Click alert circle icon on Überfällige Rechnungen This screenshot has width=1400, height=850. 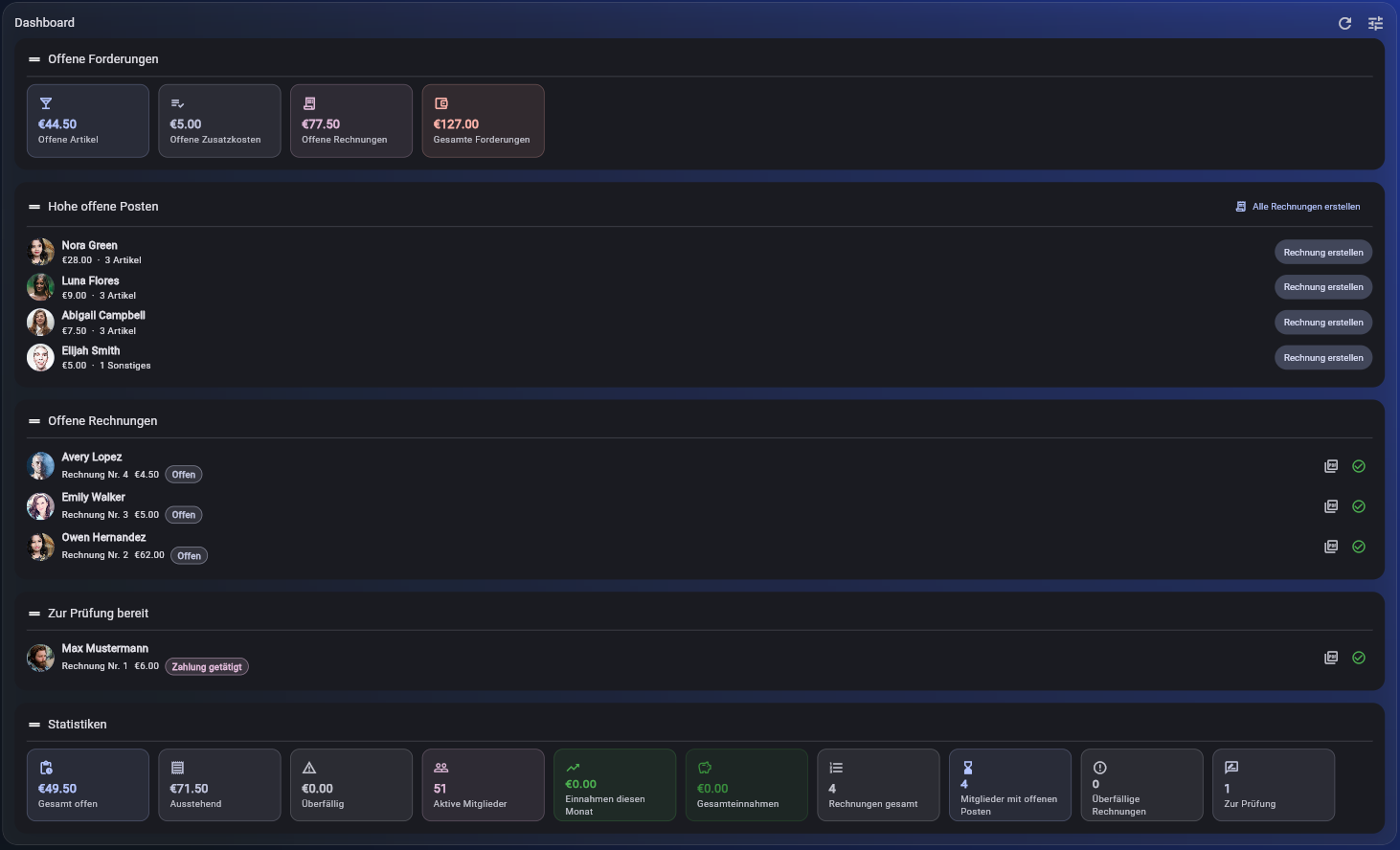pos(1100,768)
